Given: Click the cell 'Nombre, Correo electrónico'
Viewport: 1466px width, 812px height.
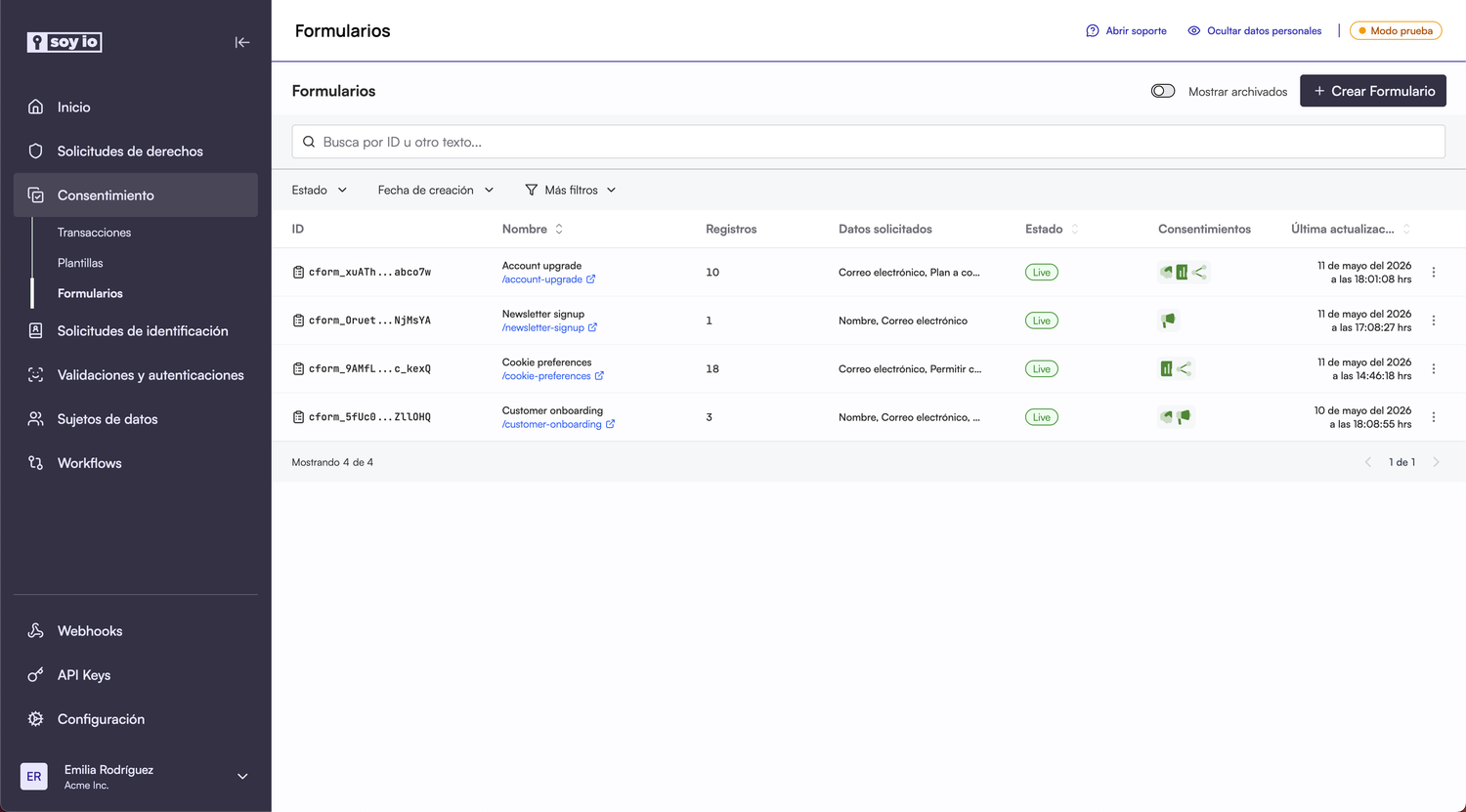Looking at the screenshot, I should click(903, 321).
